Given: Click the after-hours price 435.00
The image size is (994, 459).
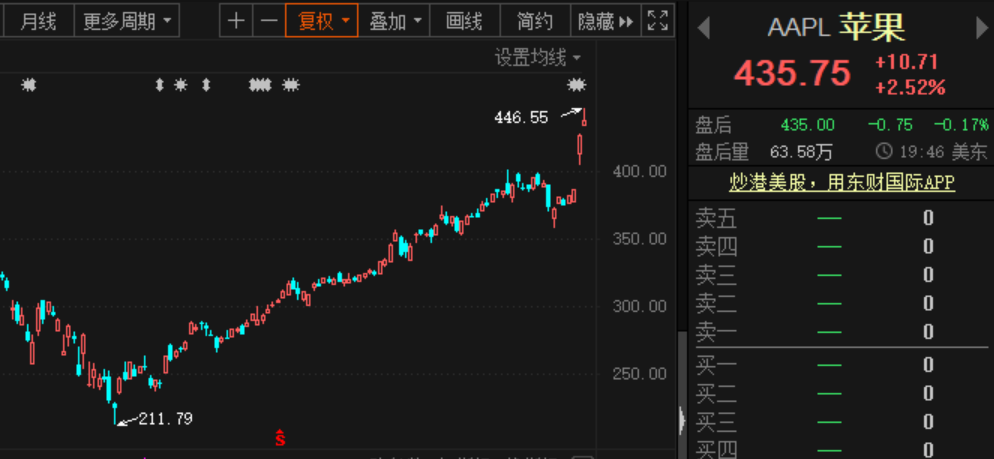Looking at the screenshot, I should click(x=808, y=125).
